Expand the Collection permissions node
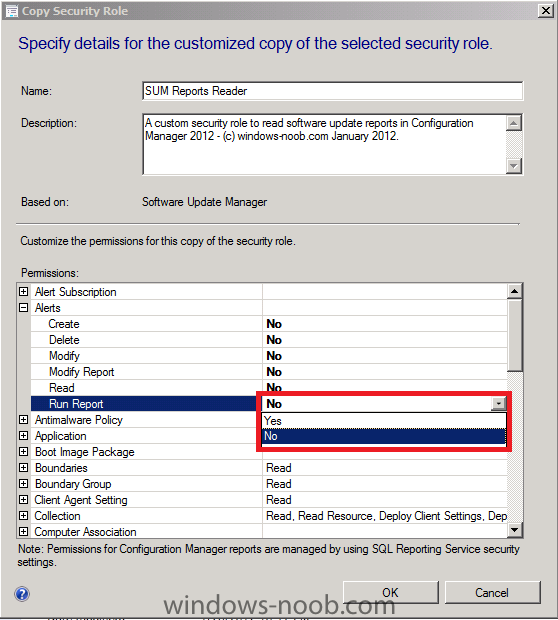 (24, 516)
